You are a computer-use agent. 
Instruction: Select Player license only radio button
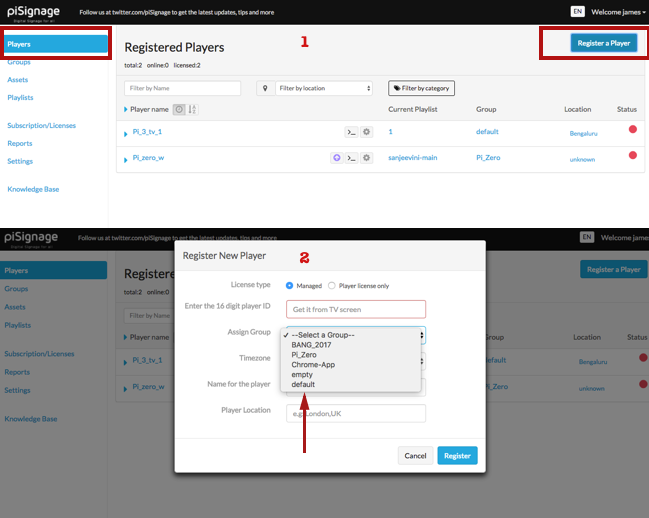coord(332,285)
